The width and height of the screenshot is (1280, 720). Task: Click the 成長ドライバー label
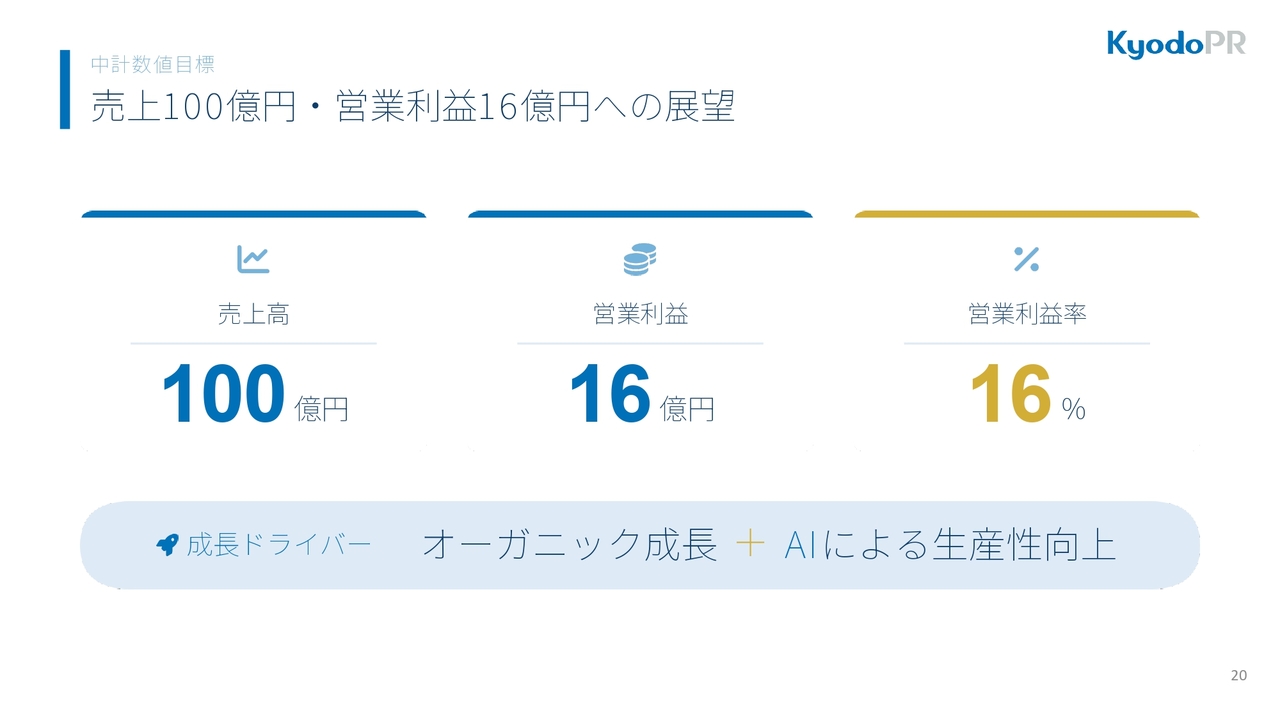tap(279, 545)
